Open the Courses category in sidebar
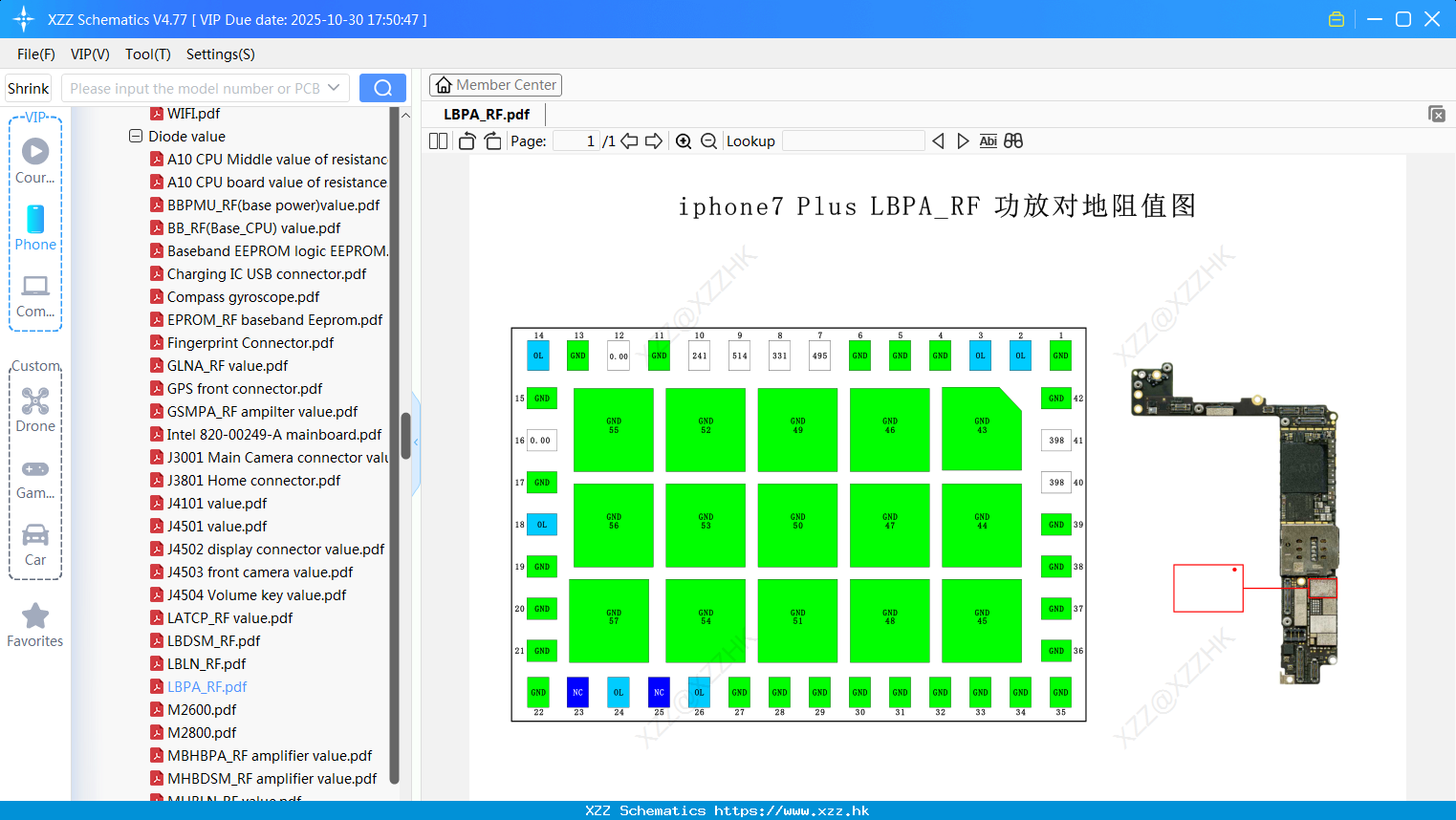 tap(35, 162)
